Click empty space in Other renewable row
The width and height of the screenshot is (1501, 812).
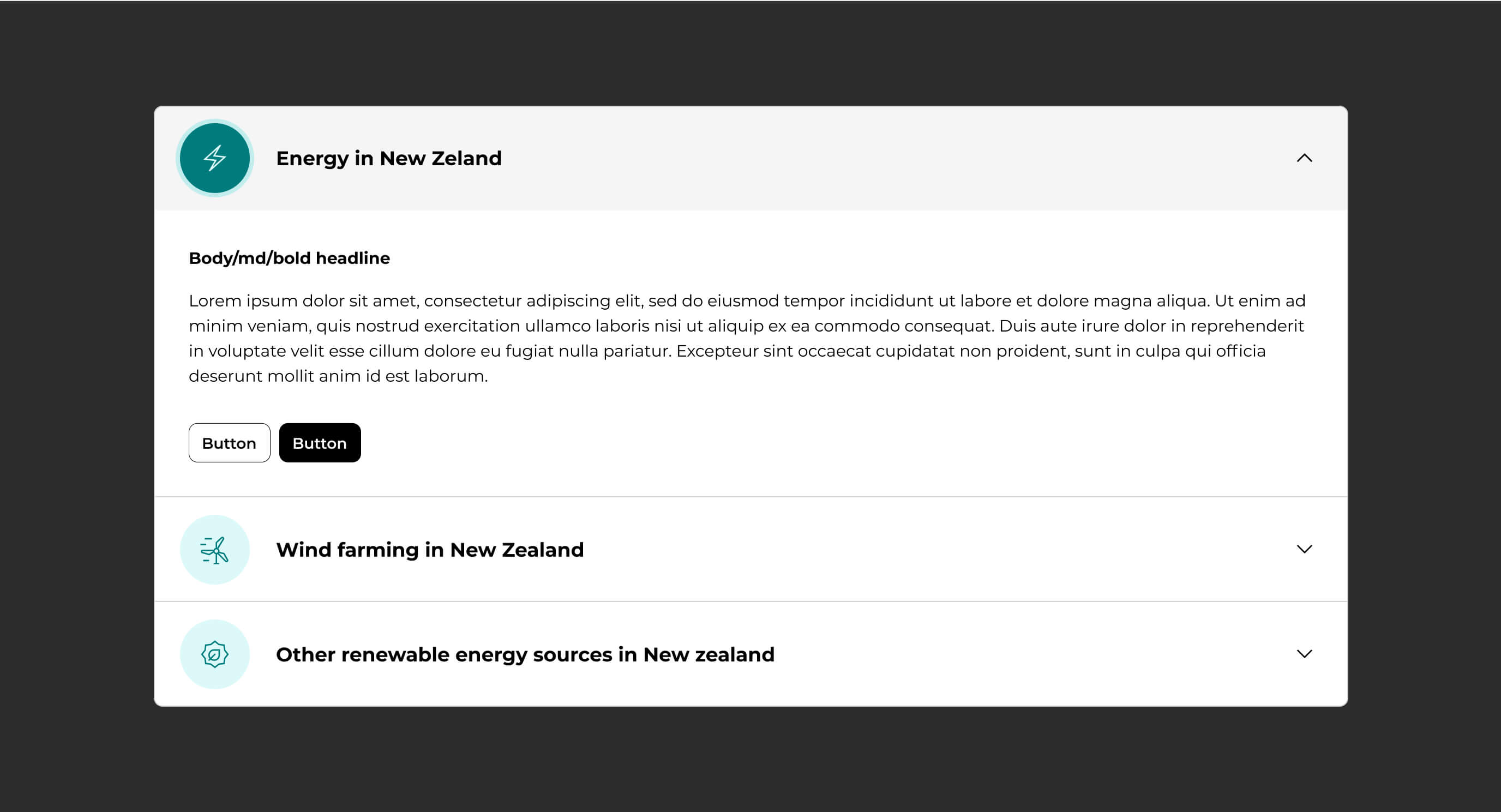(x=1020, y=654)
